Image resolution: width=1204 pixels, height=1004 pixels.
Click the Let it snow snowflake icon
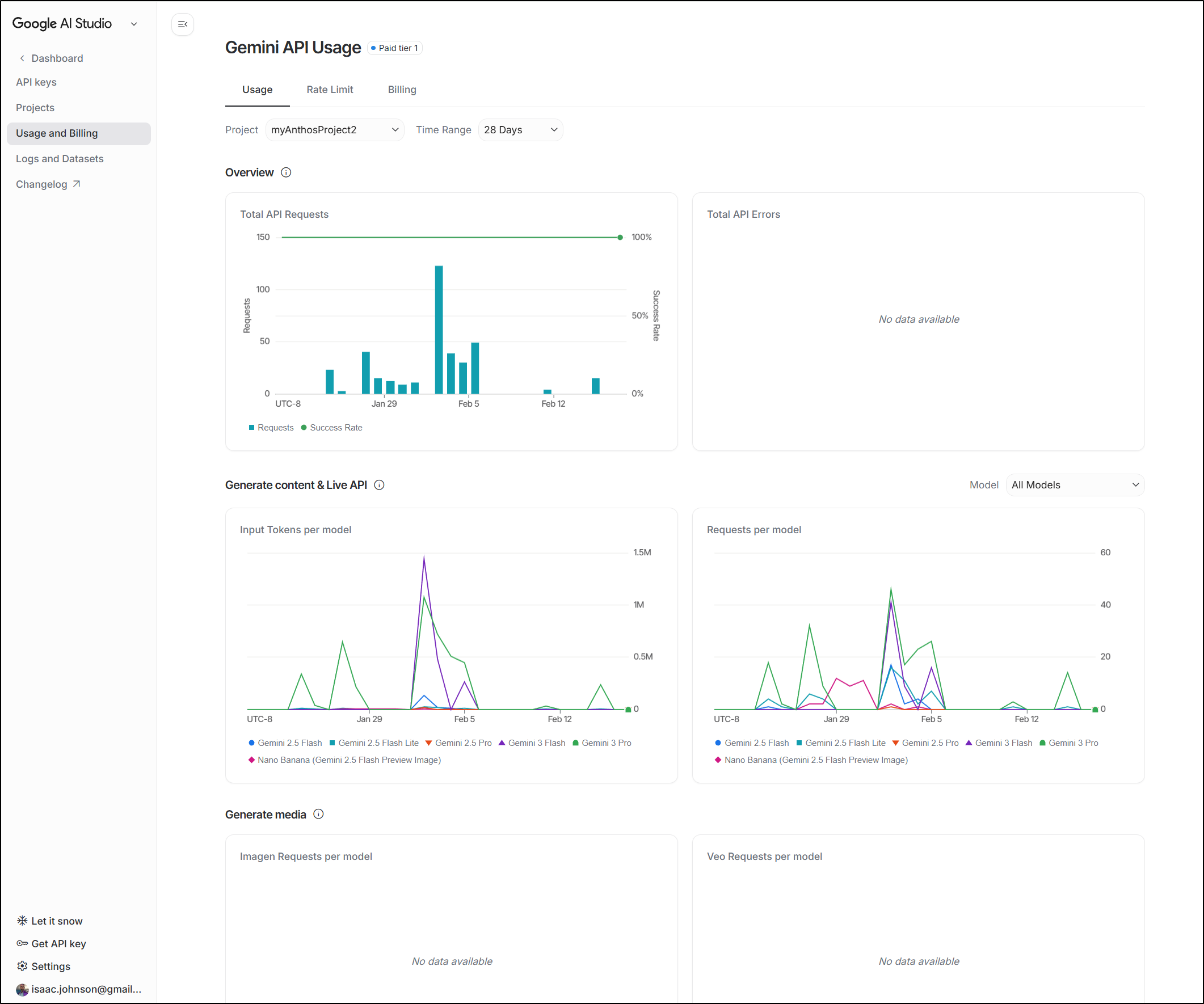(22, 921)
